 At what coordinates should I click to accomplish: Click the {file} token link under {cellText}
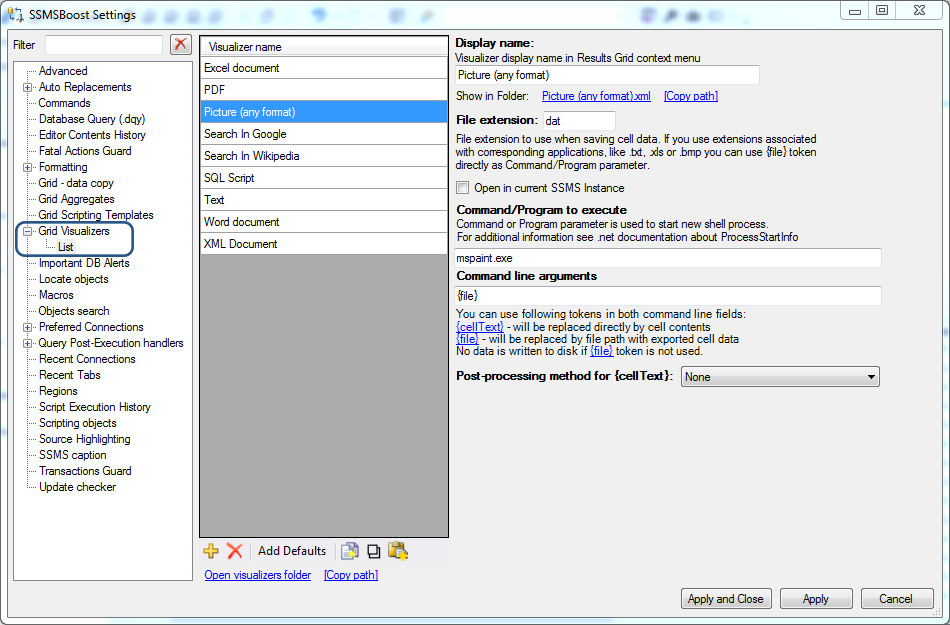point(467,339)
